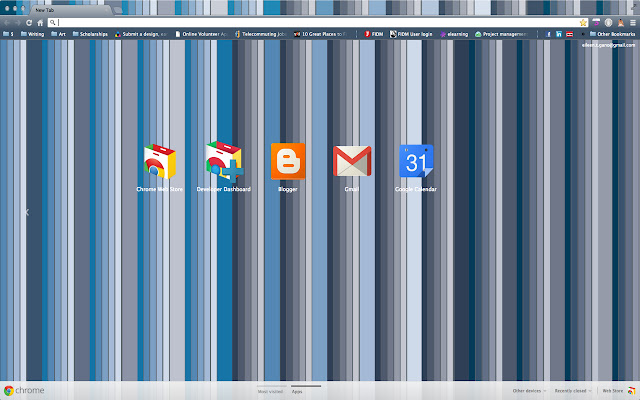This screenshot has height=400, width=640.
Task: Expand the Recently closed menu
Action: click(x=573, y=391)
